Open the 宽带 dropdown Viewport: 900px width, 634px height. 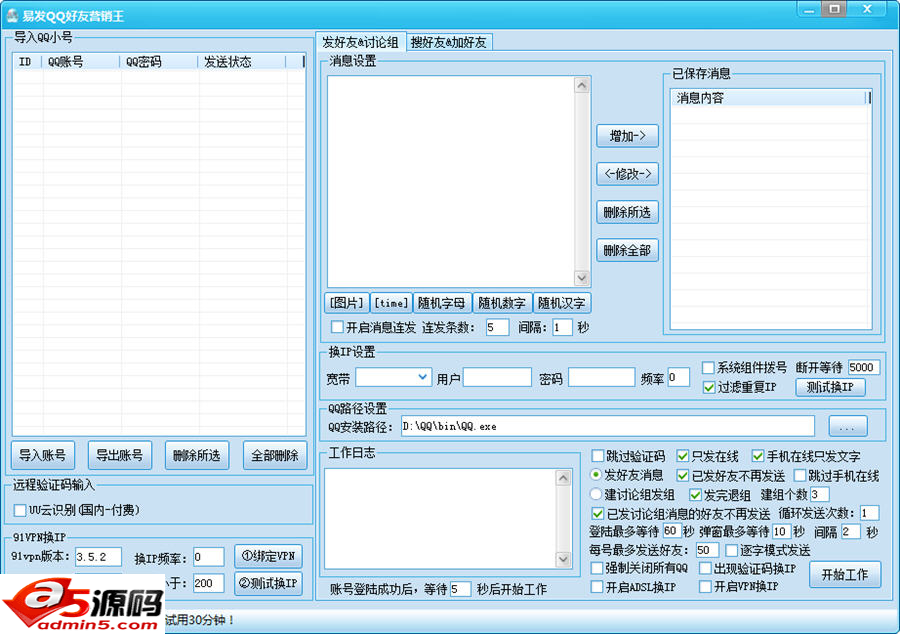393,378
